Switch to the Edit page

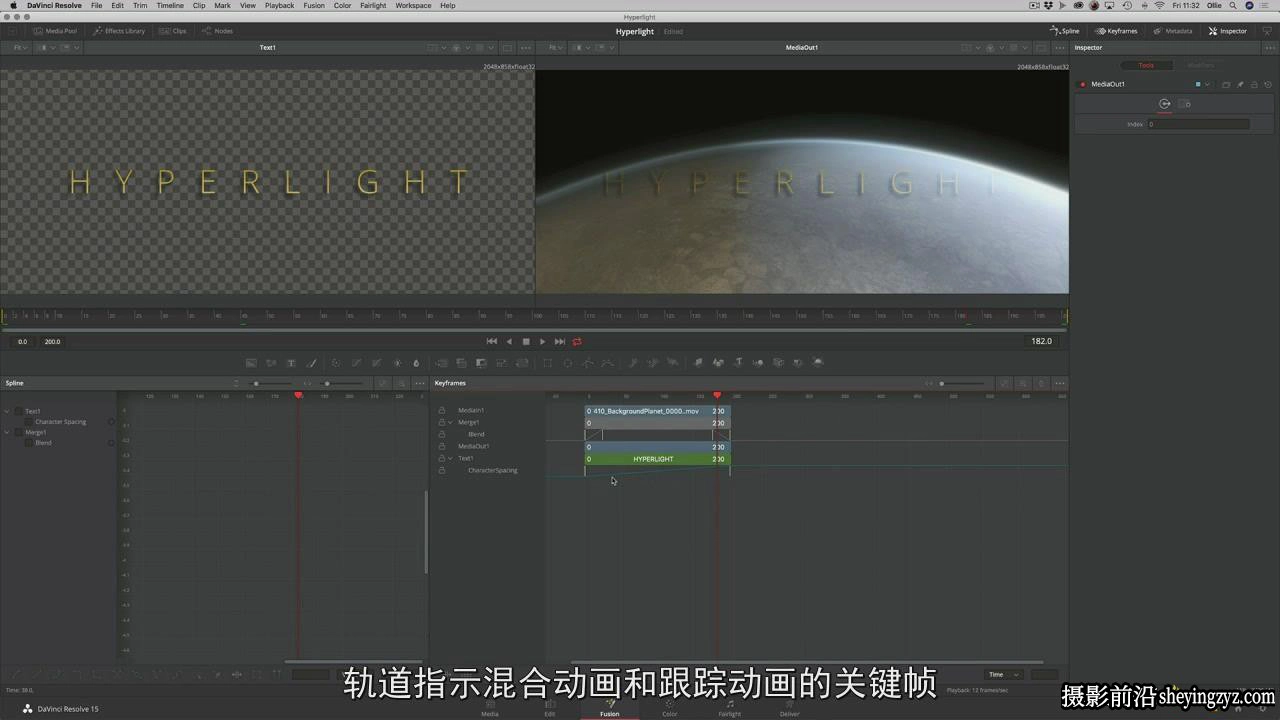click(x=550, y=708)
